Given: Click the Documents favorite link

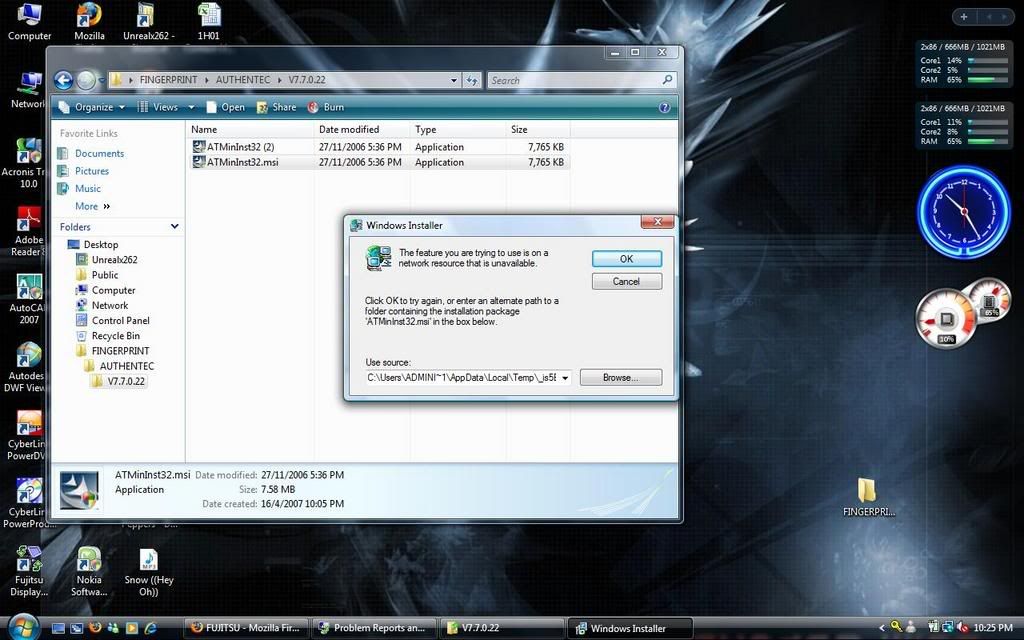Looking at the screenshot, I should pos(99,153).
